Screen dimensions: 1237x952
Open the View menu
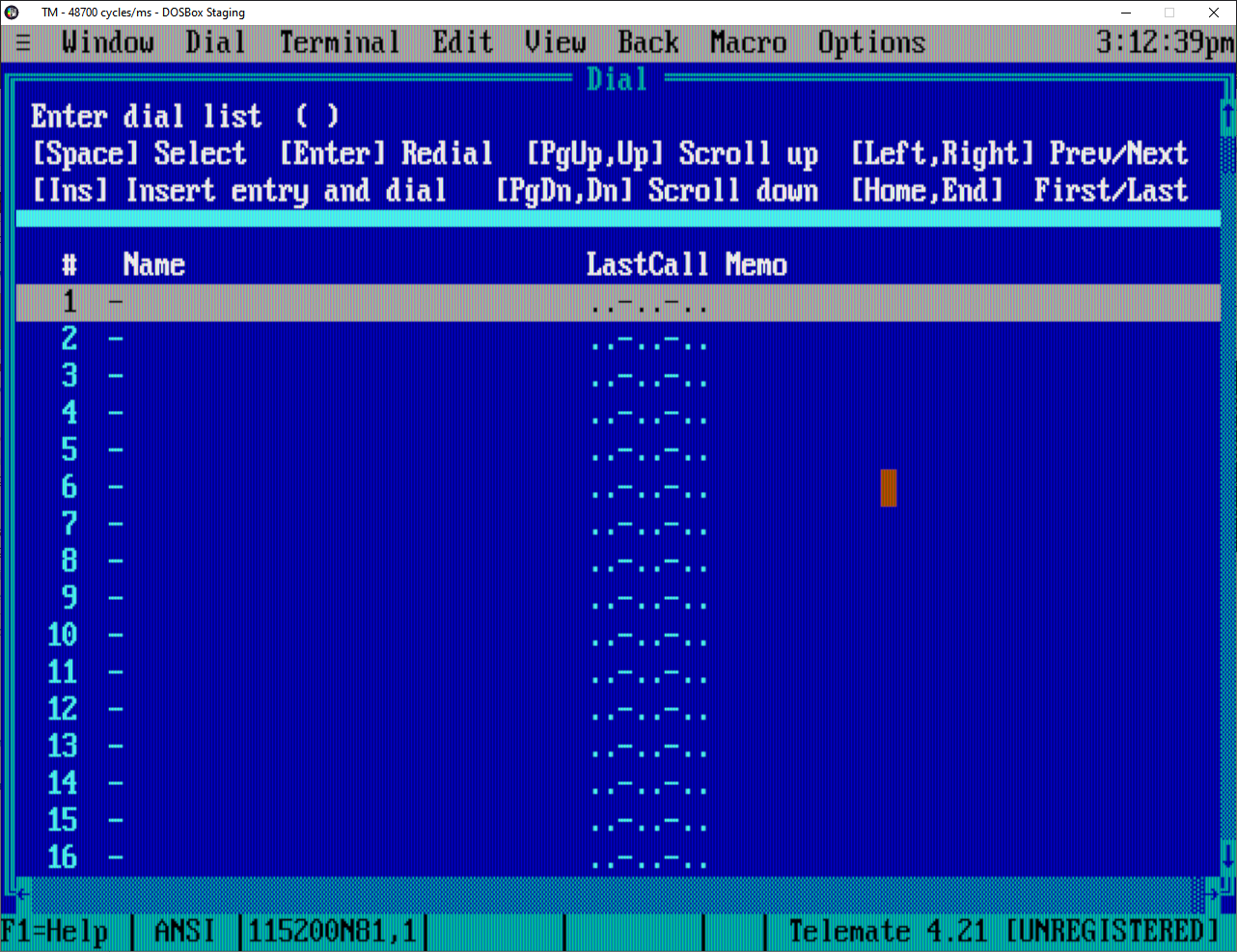[x=555, y=42]
